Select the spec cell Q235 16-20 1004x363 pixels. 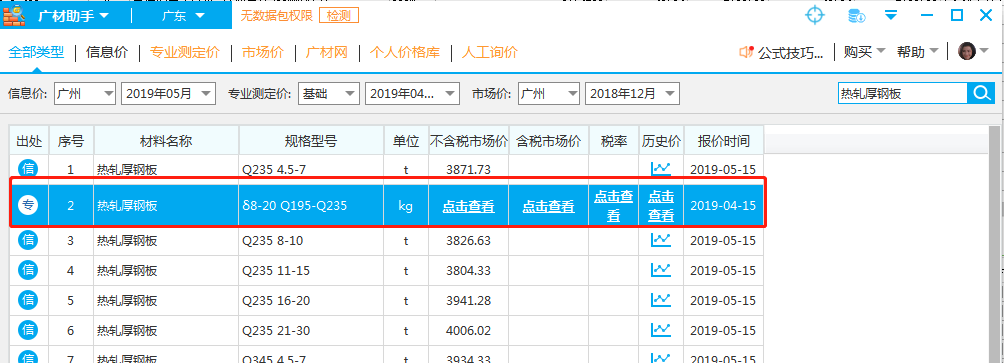tap(311, 300)
